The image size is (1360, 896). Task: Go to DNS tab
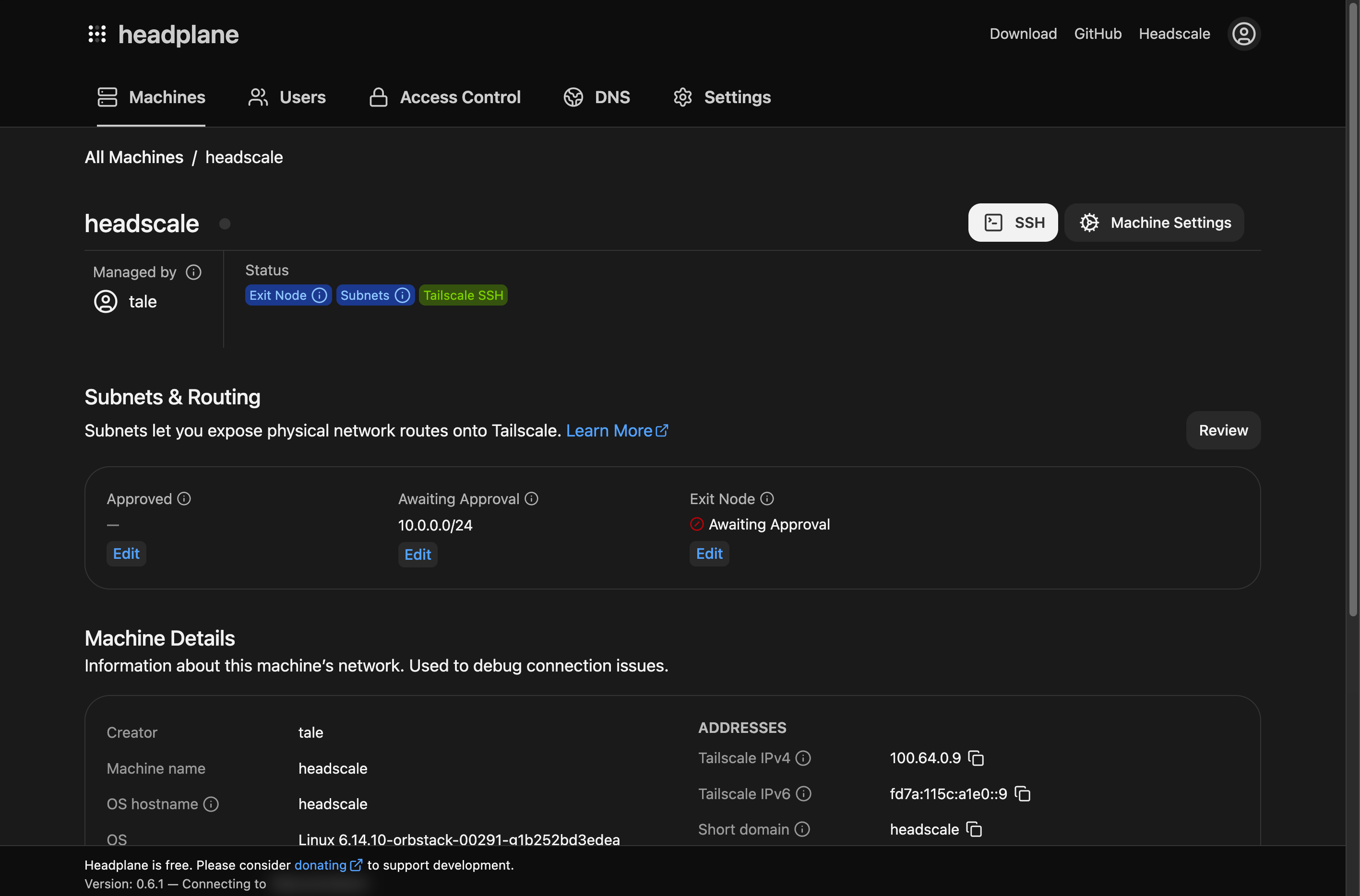pos(597,97)
